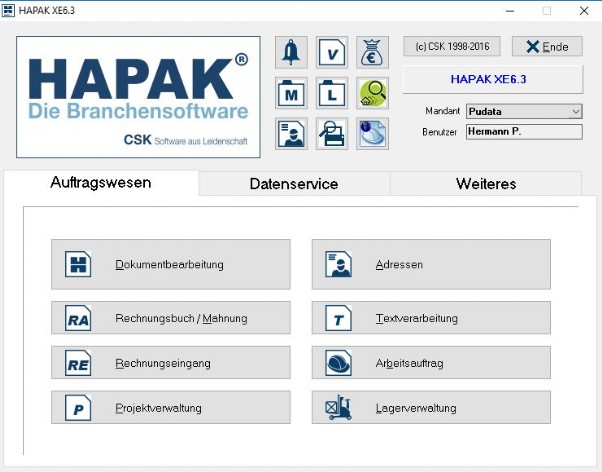Click the L folder icon
This screenshot has width=602, height=472.
(332, 93)
